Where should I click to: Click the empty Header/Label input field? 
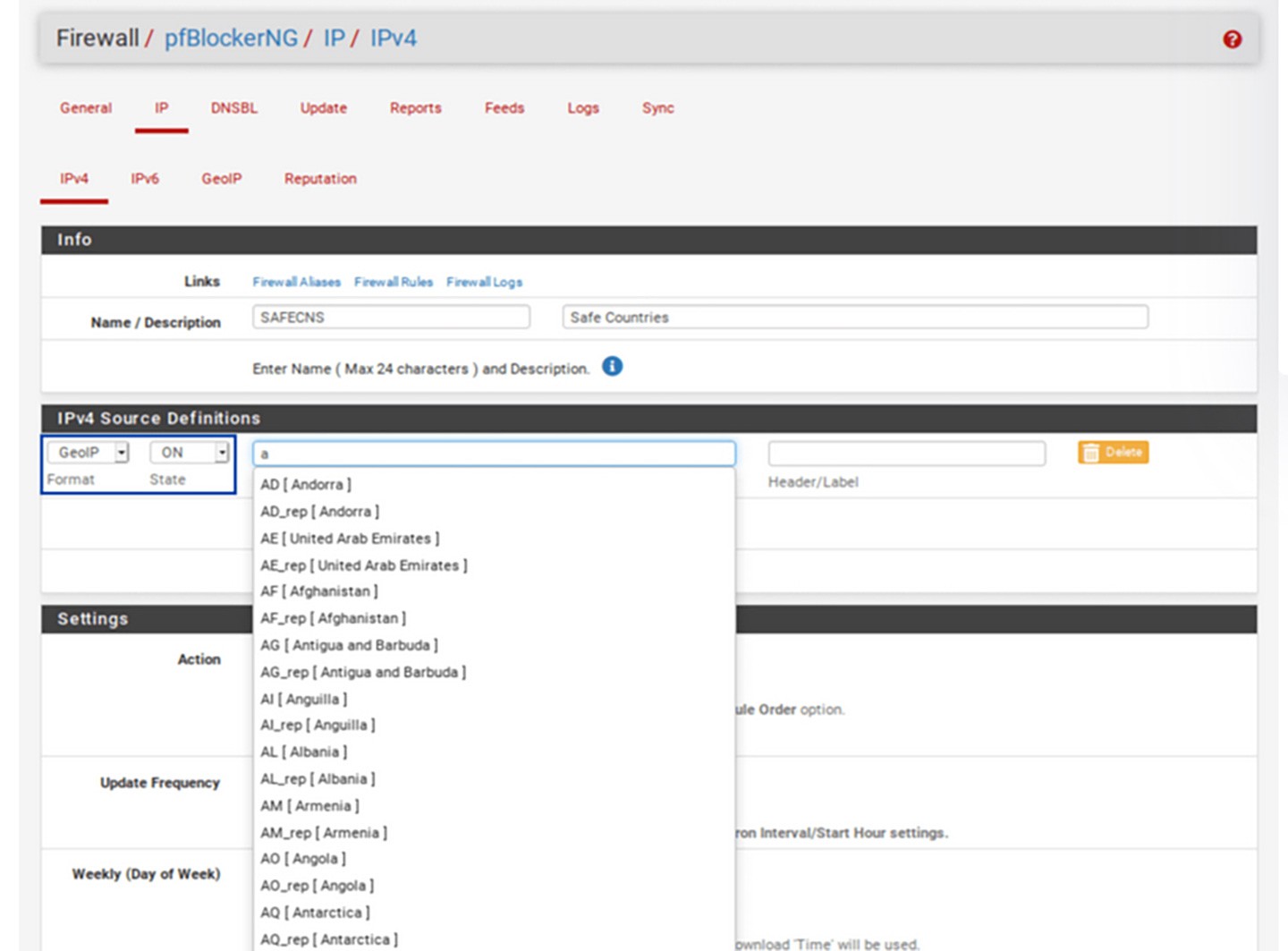pos(906,454)
